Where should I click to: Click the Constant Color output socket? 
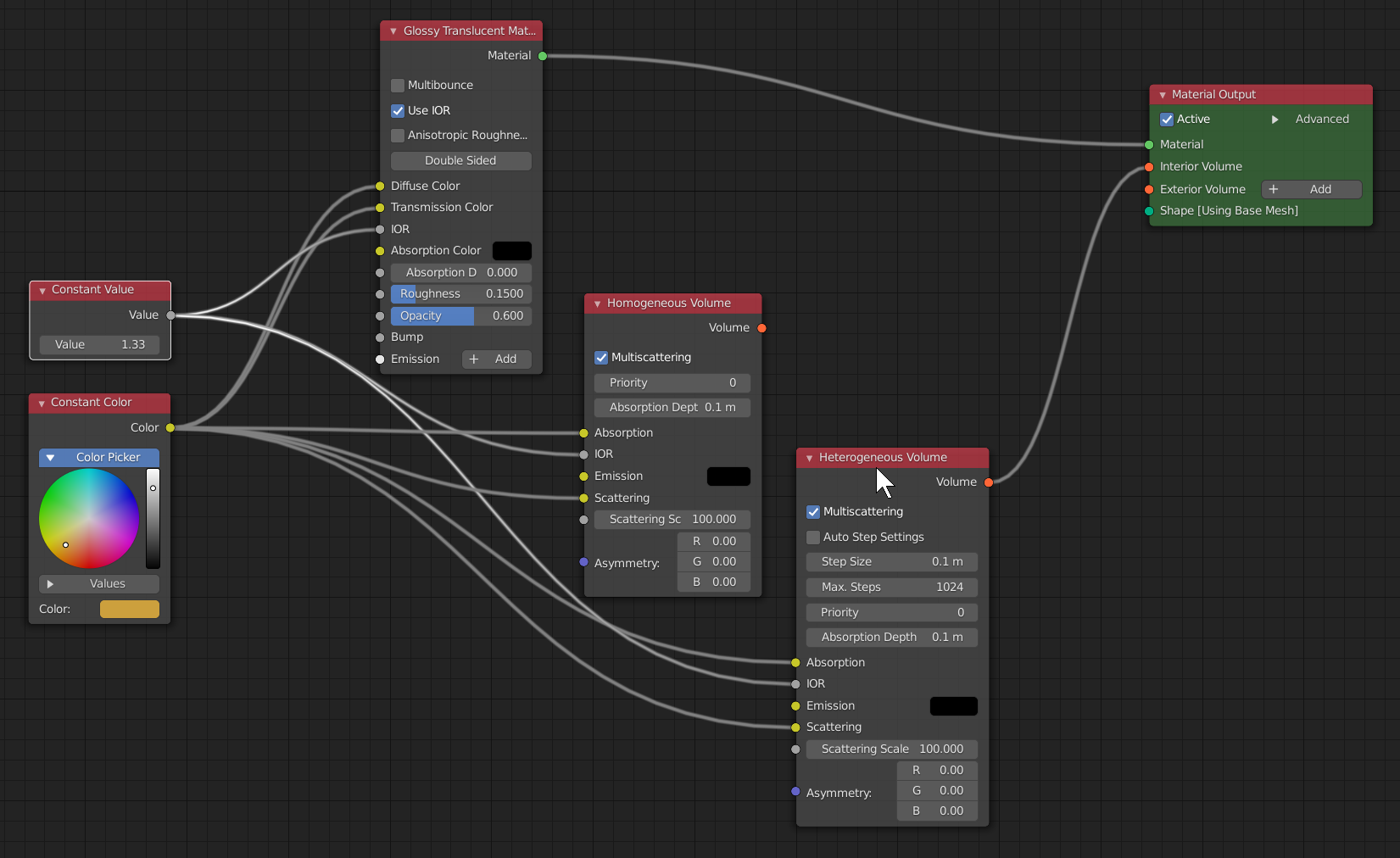point(170,428)
